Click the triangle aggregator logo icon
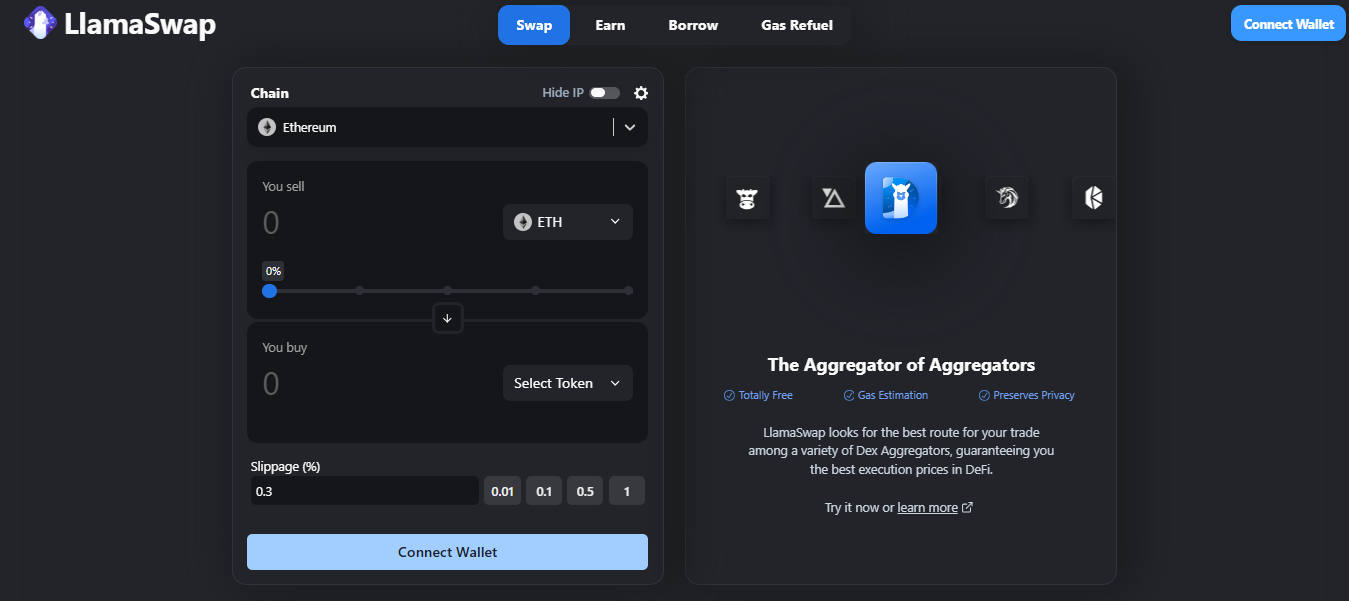 click(x=834, y=198)
